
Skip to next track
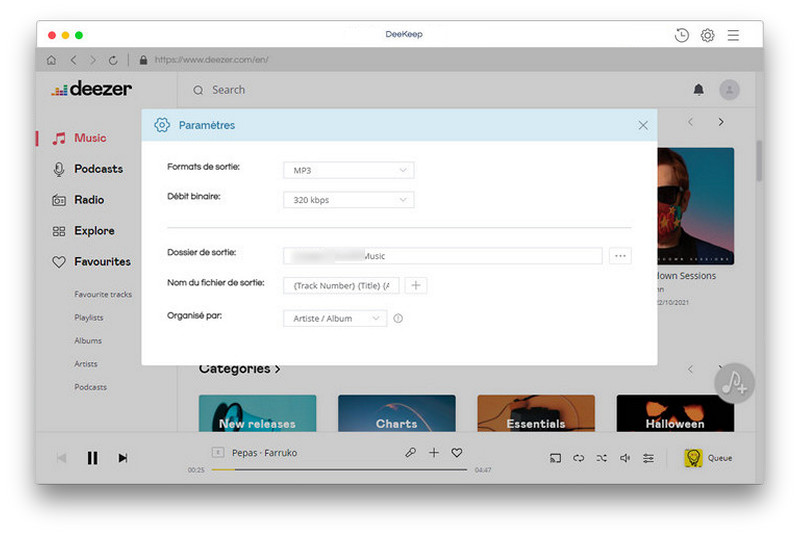[x=122, y=458]
